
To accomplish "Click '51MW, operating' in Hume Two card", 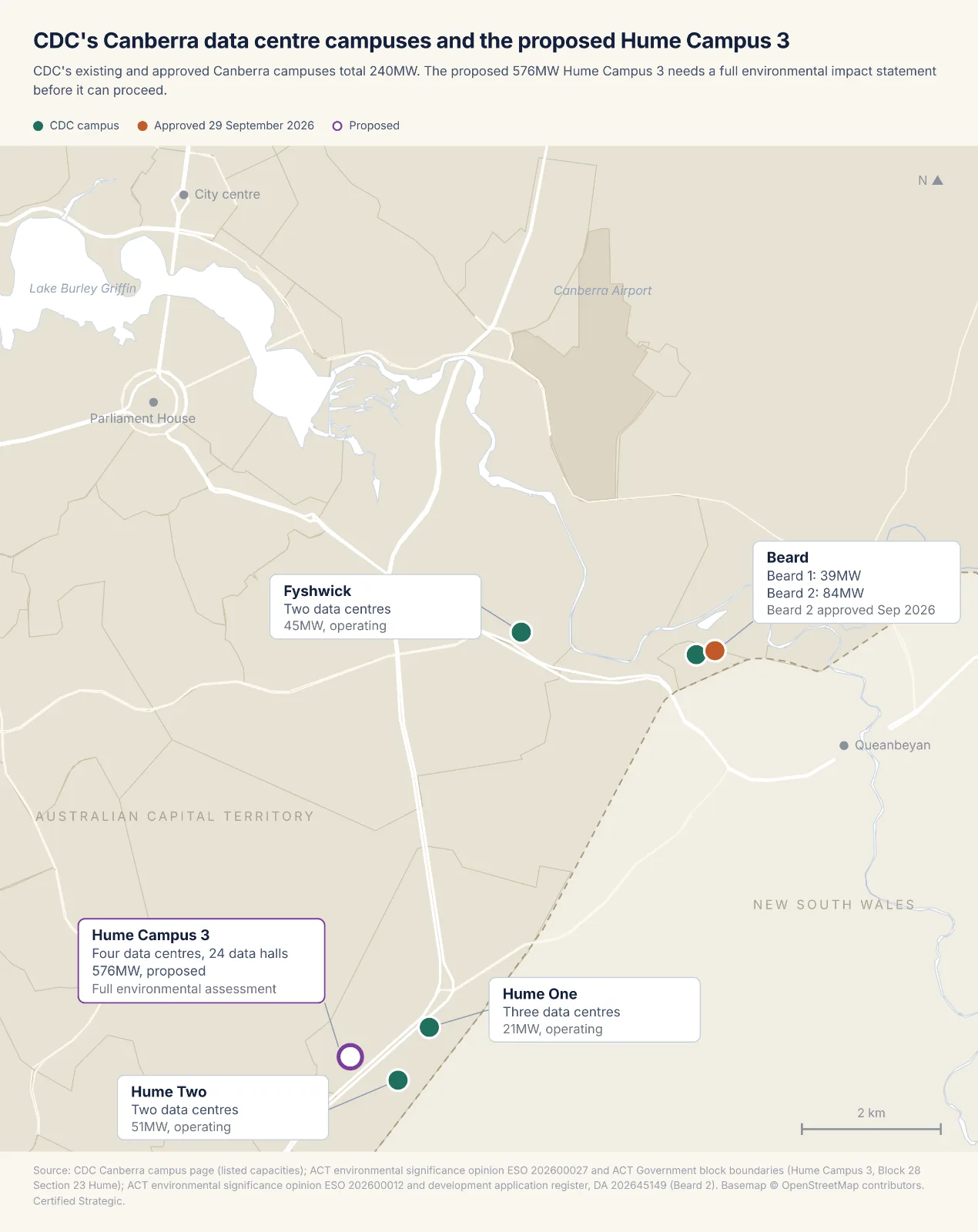I will pyautogui.click(x=181, y=1127).
